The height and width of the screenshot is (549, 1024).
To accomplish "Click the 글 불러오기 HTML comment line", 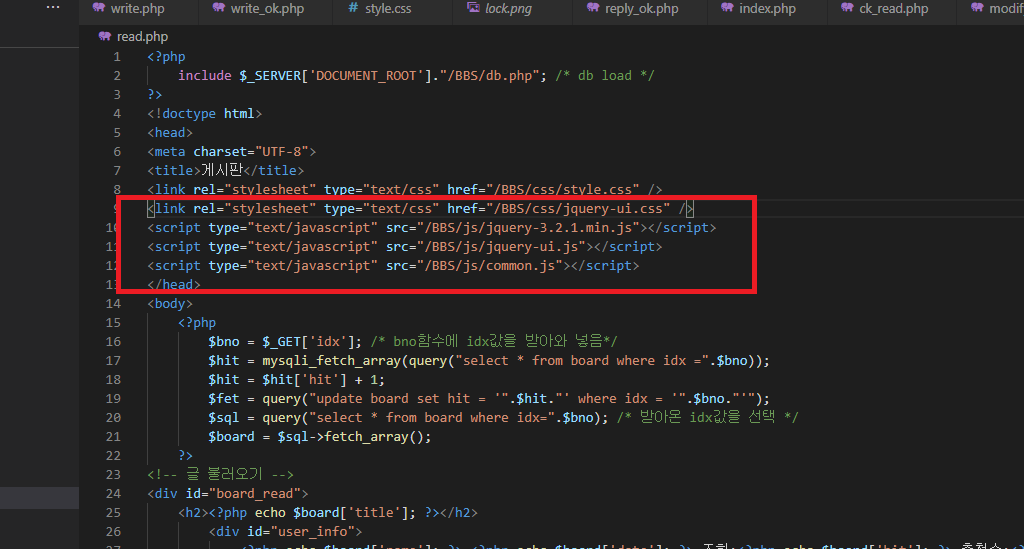I will click(220, 475).
